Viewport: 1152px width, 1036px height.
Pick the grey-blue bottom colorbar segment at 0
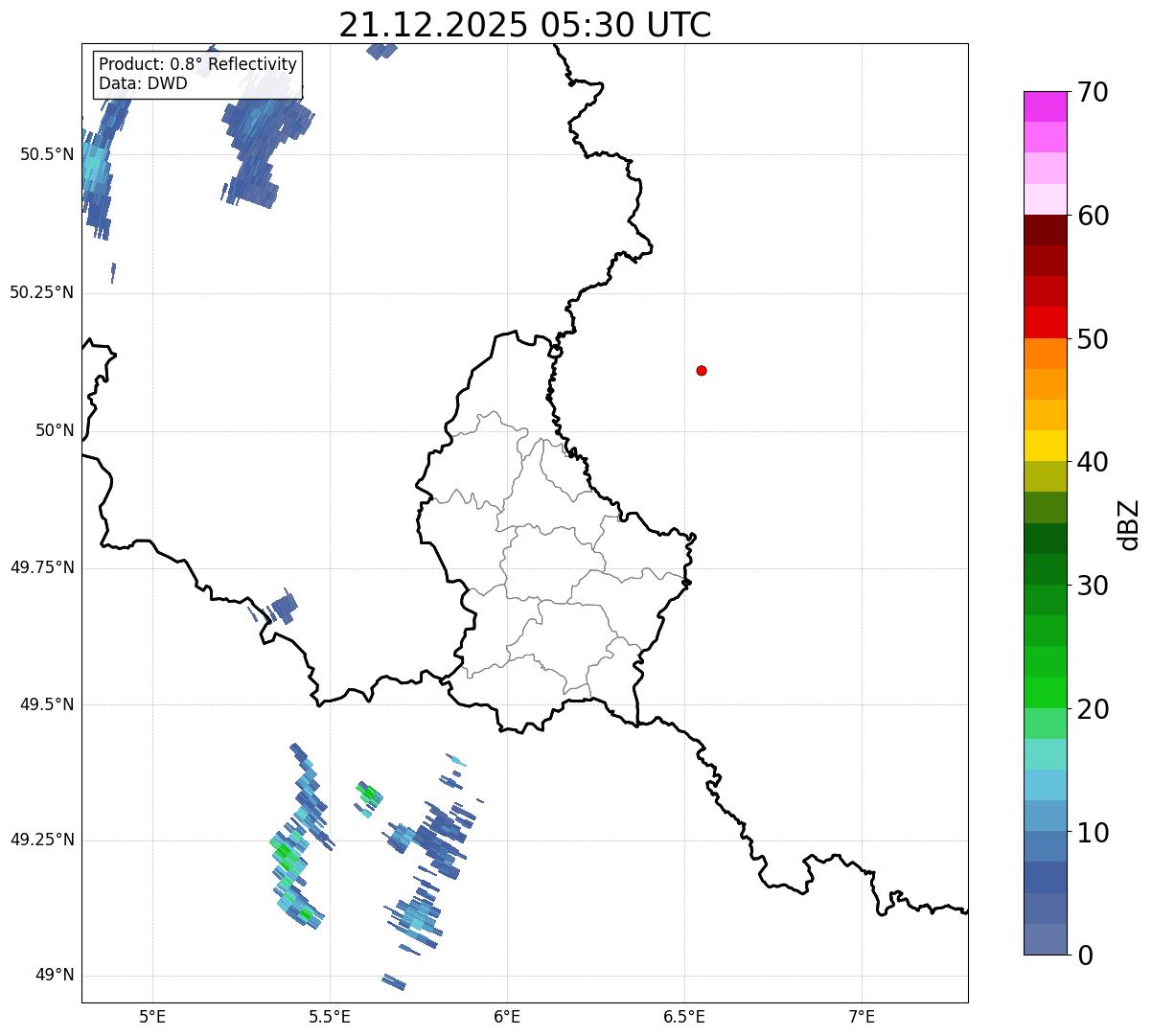pyautogui.click(x=1045, y=939)
